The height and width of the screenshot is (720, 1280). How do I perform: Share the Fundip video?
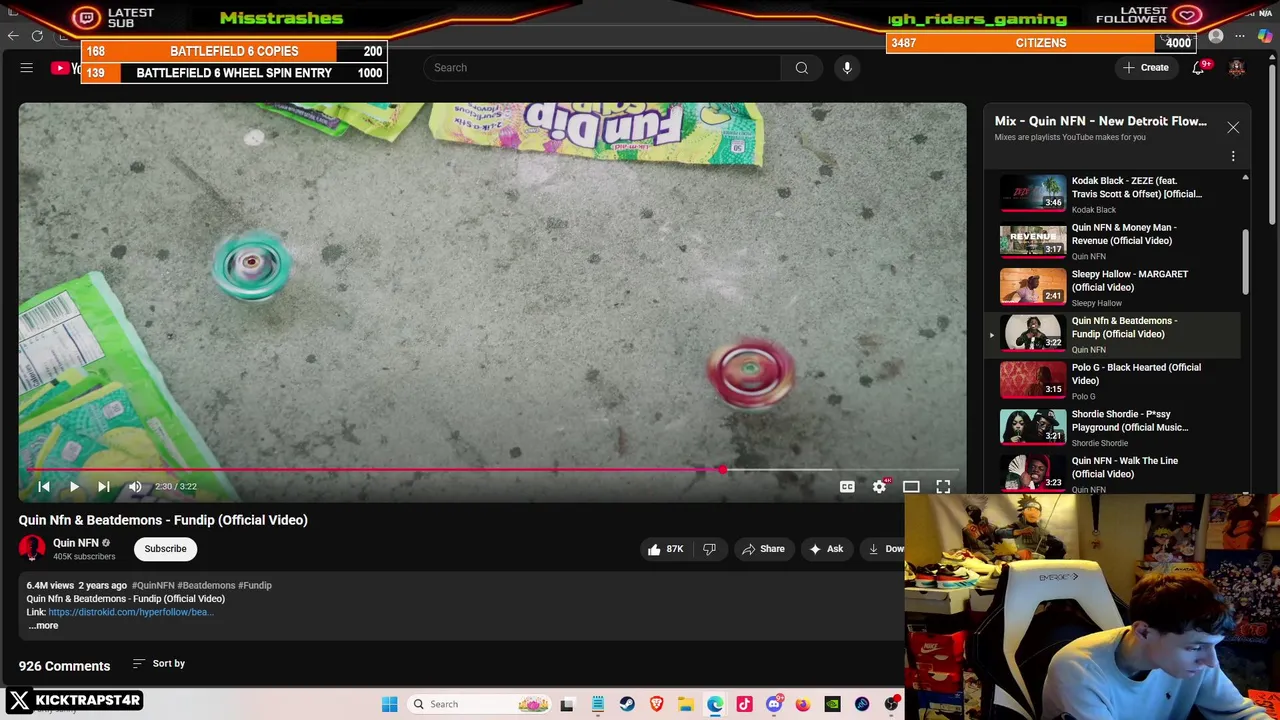762,549
